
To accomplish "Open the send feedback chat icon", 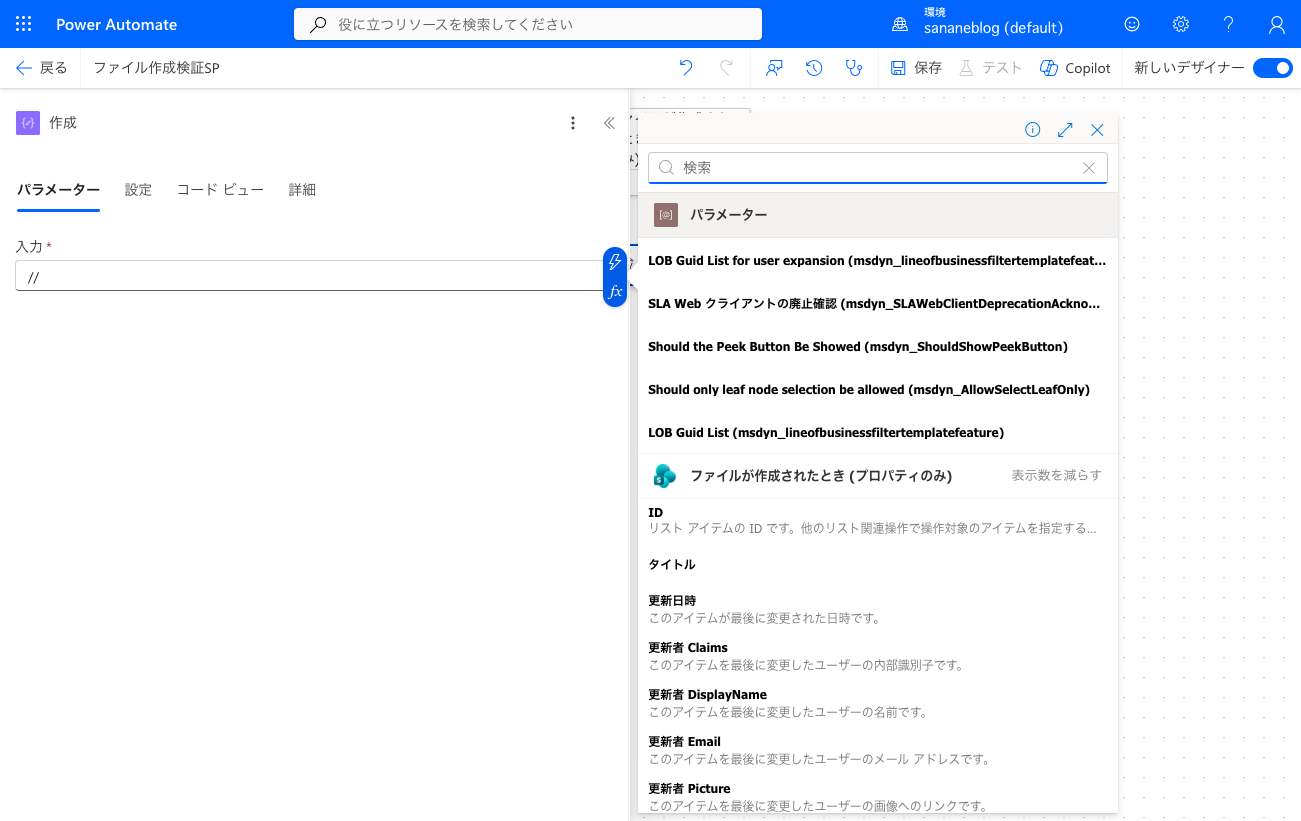I will [x=774, y=68].
